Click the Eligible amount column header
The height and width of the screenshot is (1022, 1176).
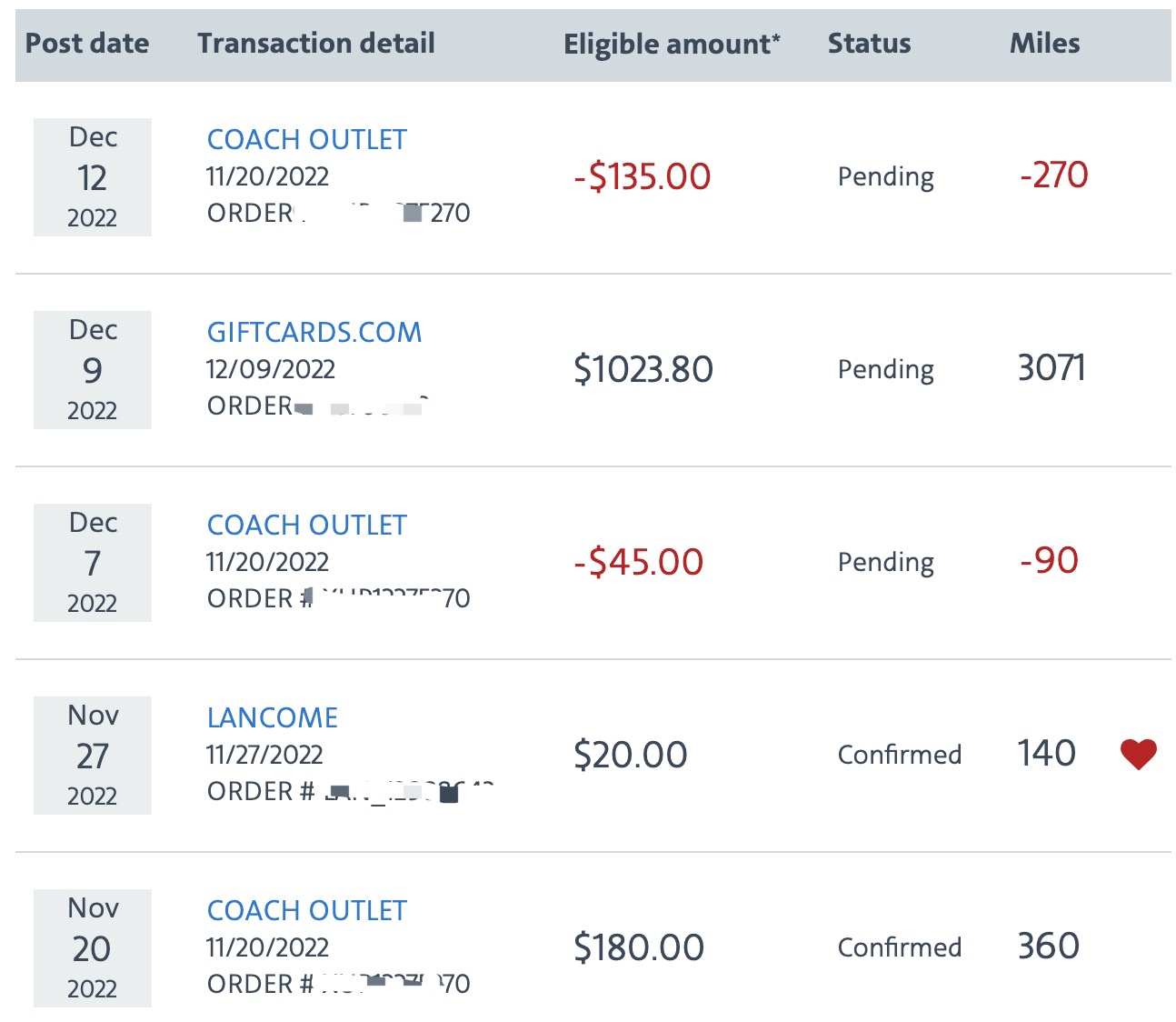672,44
